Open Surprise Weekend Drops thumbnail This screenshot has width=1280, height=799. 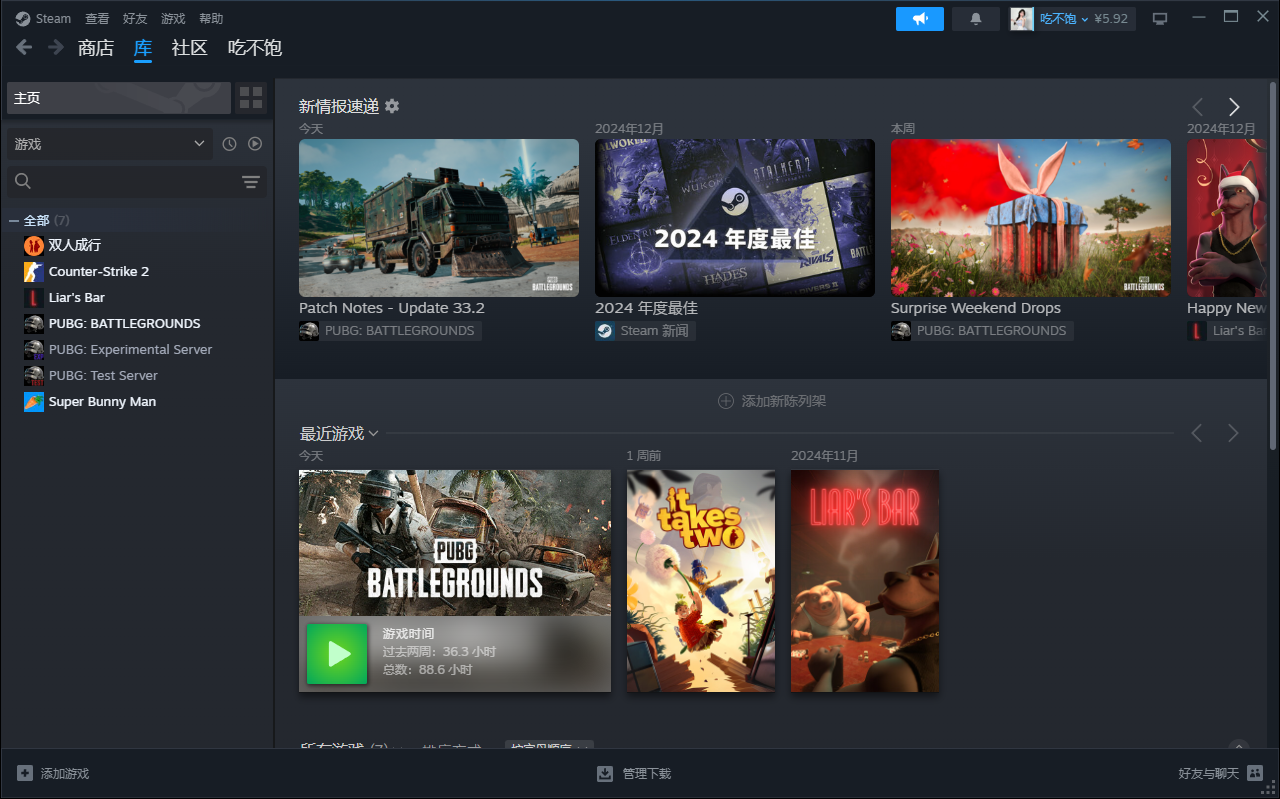click(1031, 218)
